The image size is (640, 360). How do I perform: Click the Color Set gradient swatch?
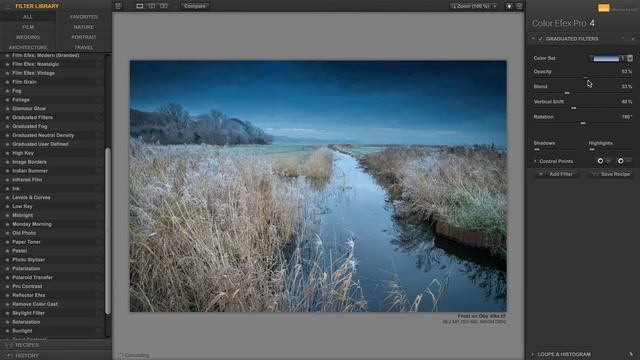(x=606, y=58)
